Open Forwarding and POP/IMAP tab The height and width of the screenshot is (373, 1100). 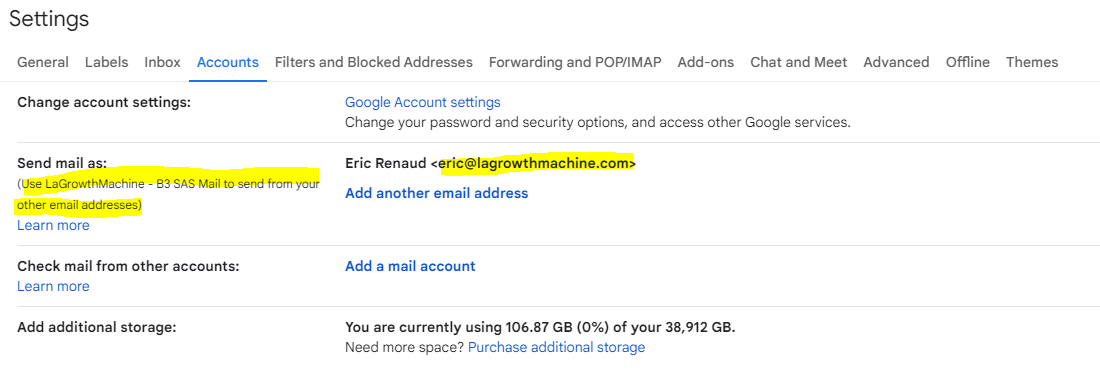click(575, 62)
